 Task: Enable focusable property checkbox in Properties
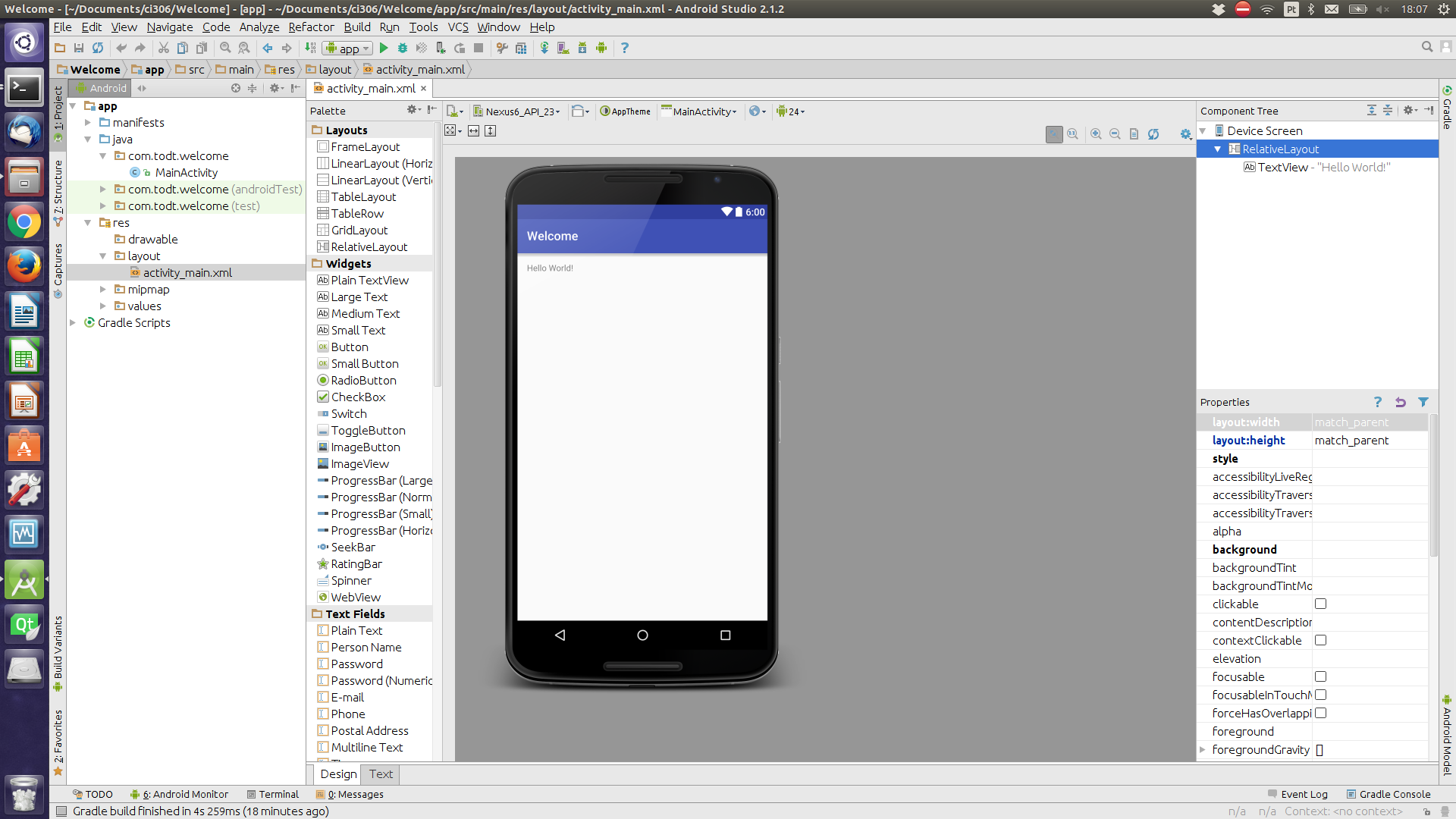pyautogui.click(x=1320, y=676)
